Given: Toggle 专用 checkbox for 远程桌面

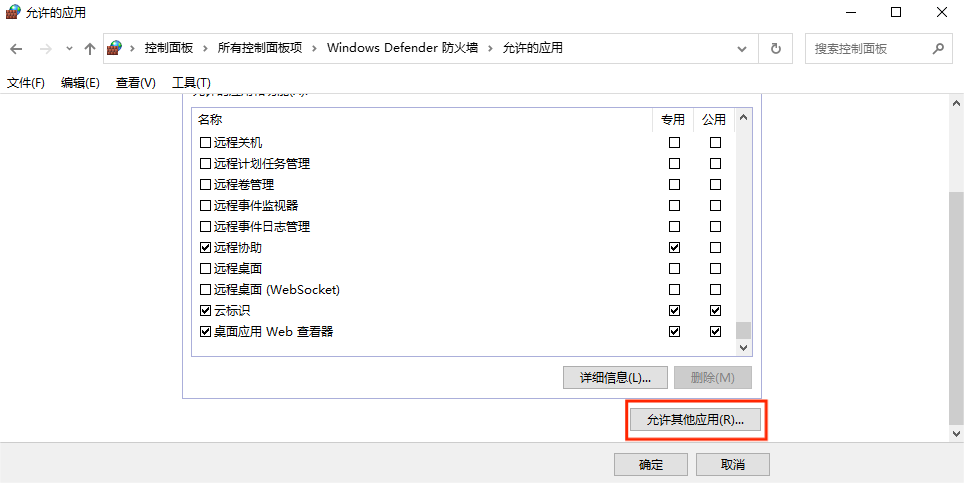Looking at the screenshot, I should pos(674,269).
